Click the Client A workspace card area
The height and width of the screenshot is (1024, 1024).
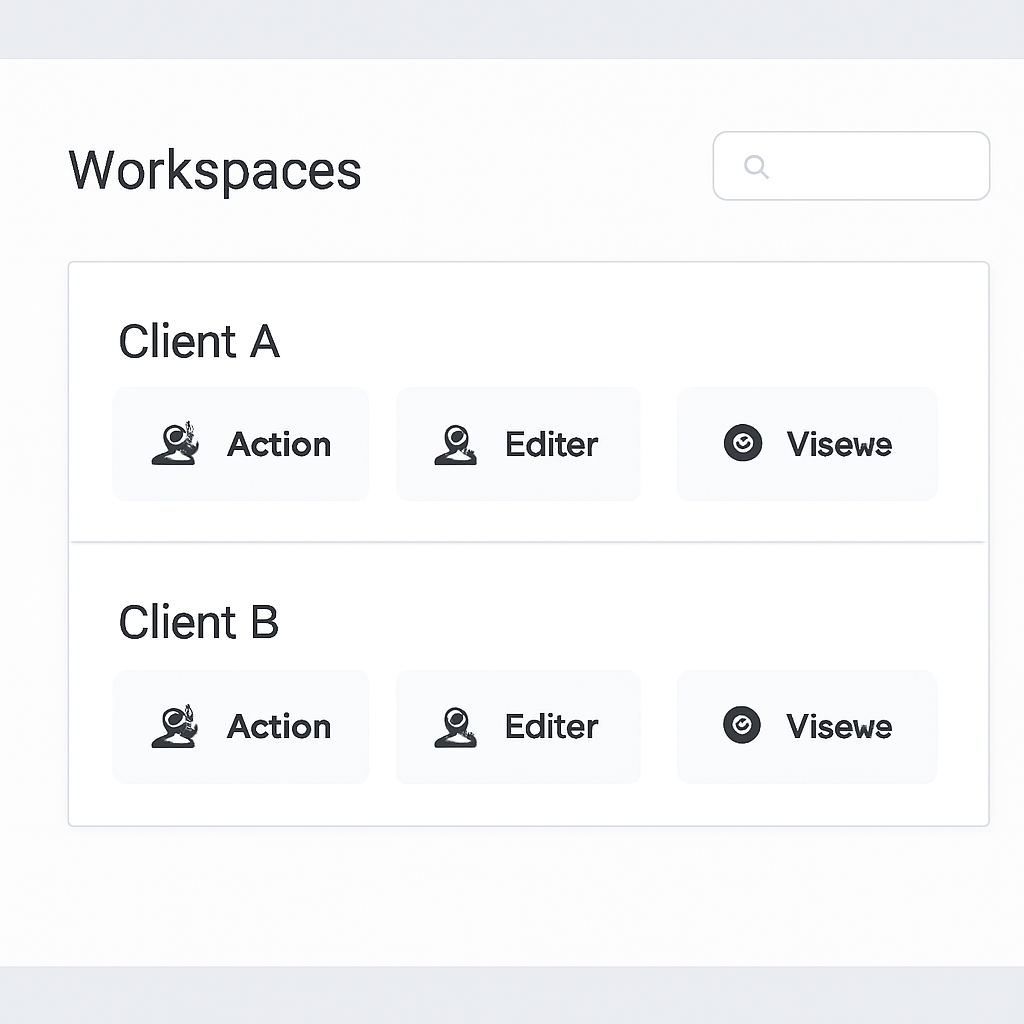528,400
